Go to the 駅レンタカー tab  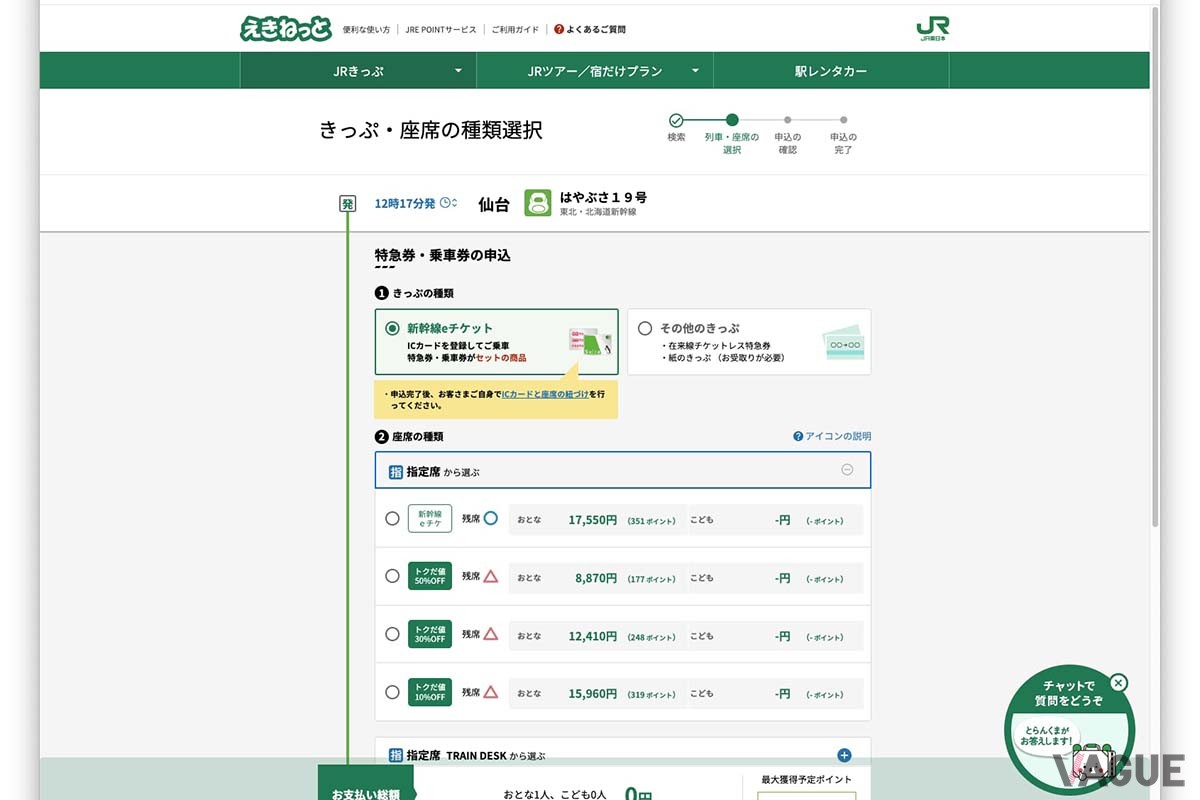pos(830,71)
